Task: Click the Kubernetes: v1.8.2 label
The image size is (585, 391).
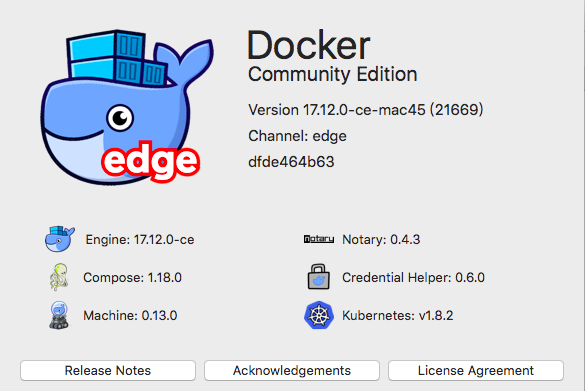Action: [x=398, y=316]
